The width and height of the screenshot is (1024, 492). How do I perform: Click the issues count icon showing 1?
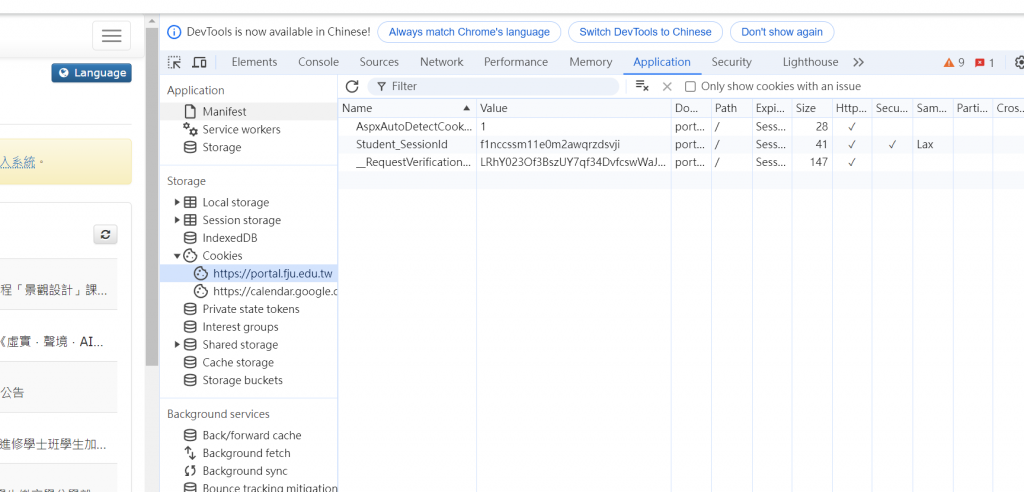click(984, 63)
